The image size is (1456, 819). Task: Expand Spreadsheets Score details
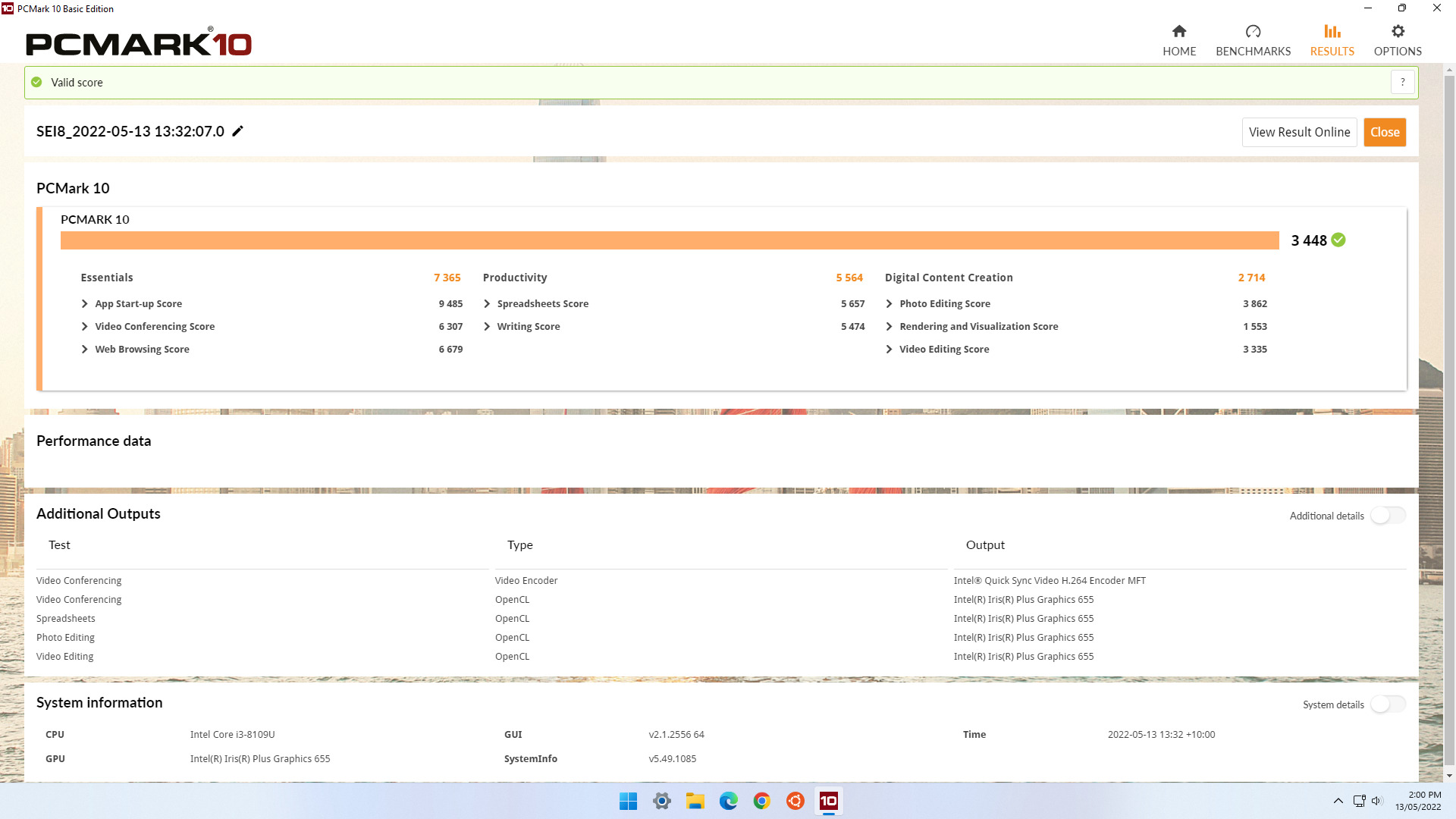487,303
